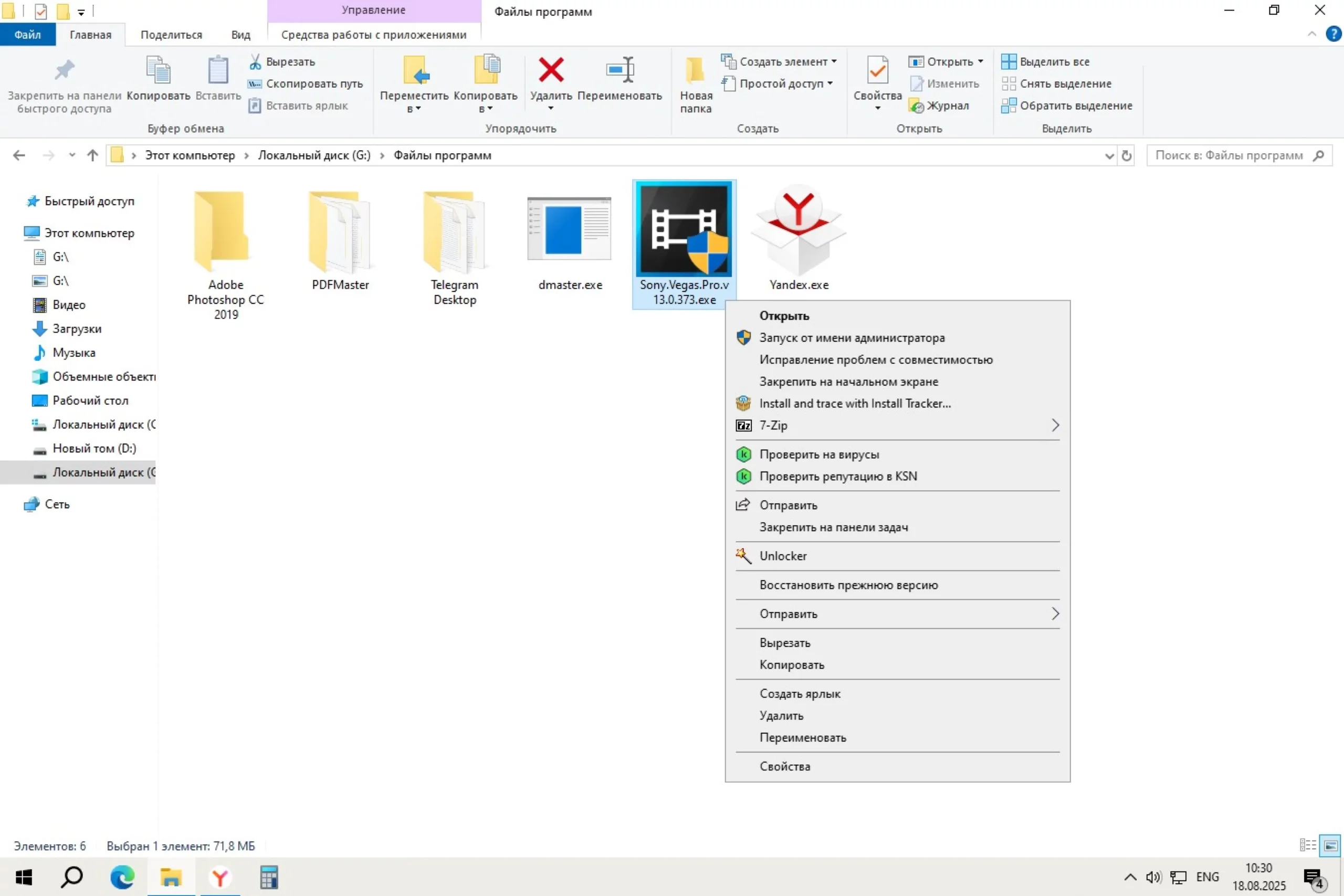Image resolution: width=1344 pixels, height=896 pixels.
Task: Choose Run as administrator in the context menu
Action: tap(852, 338)
